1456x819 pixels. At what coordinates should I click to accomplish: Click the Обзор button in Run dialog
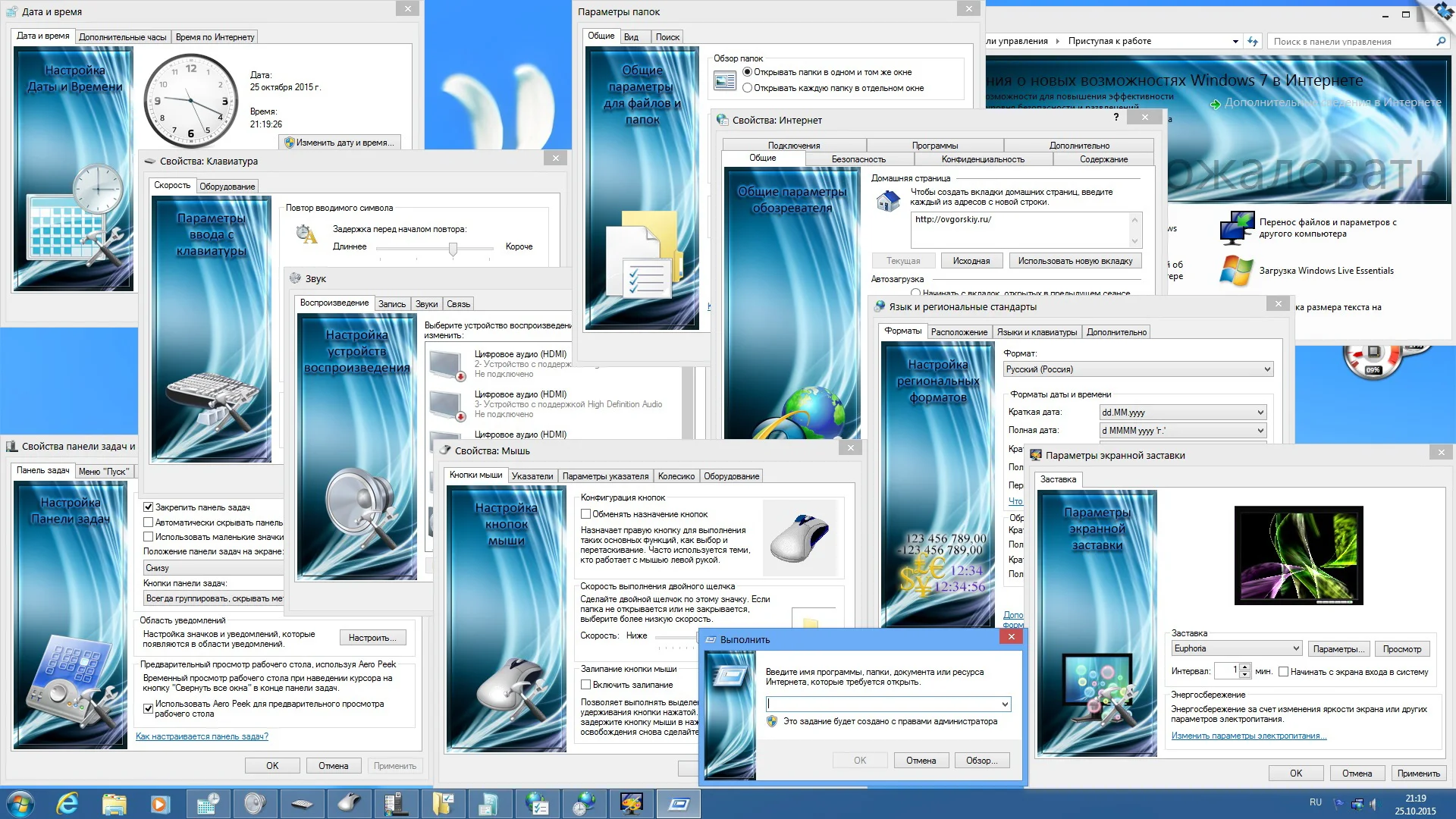click(x=981, y=761)
